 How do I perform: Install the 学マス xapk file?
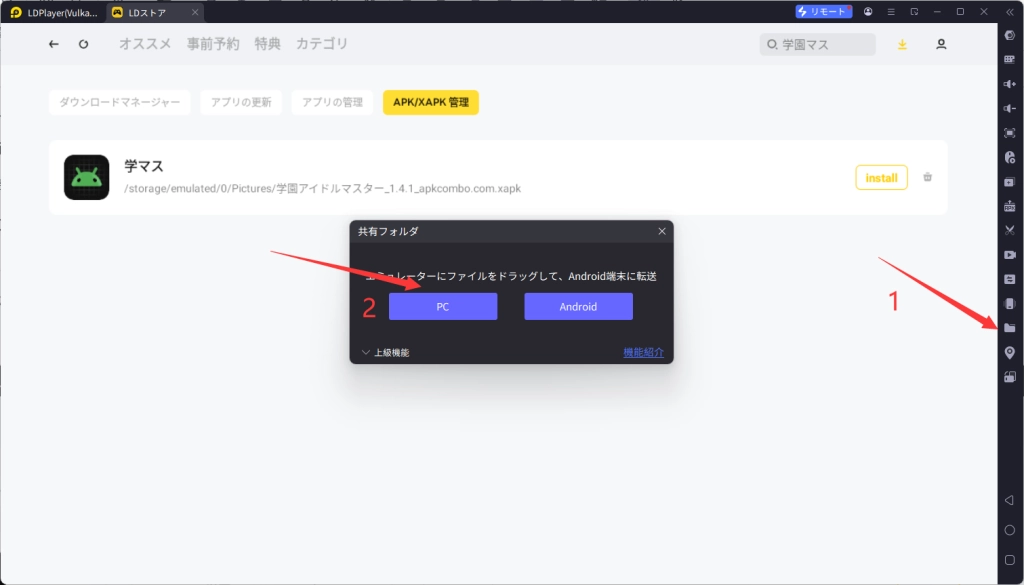point(882,178)
